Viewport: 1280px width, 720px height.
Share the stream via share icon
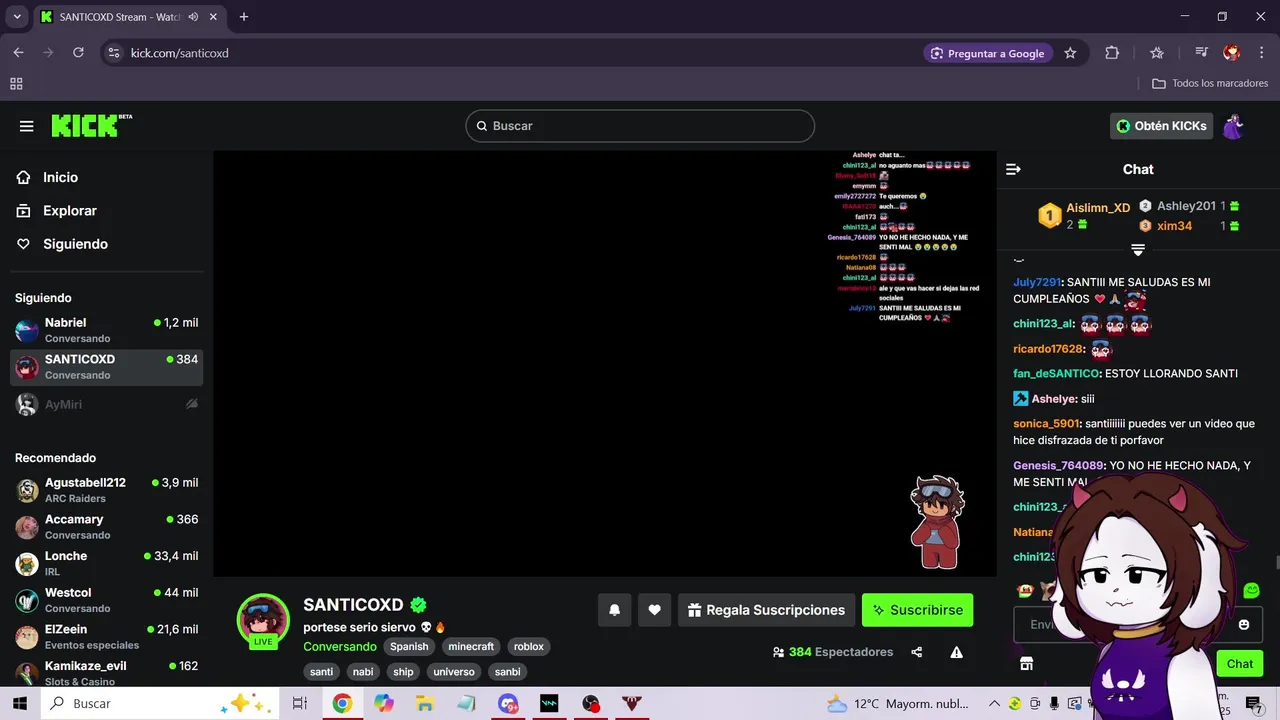point(917,652)
